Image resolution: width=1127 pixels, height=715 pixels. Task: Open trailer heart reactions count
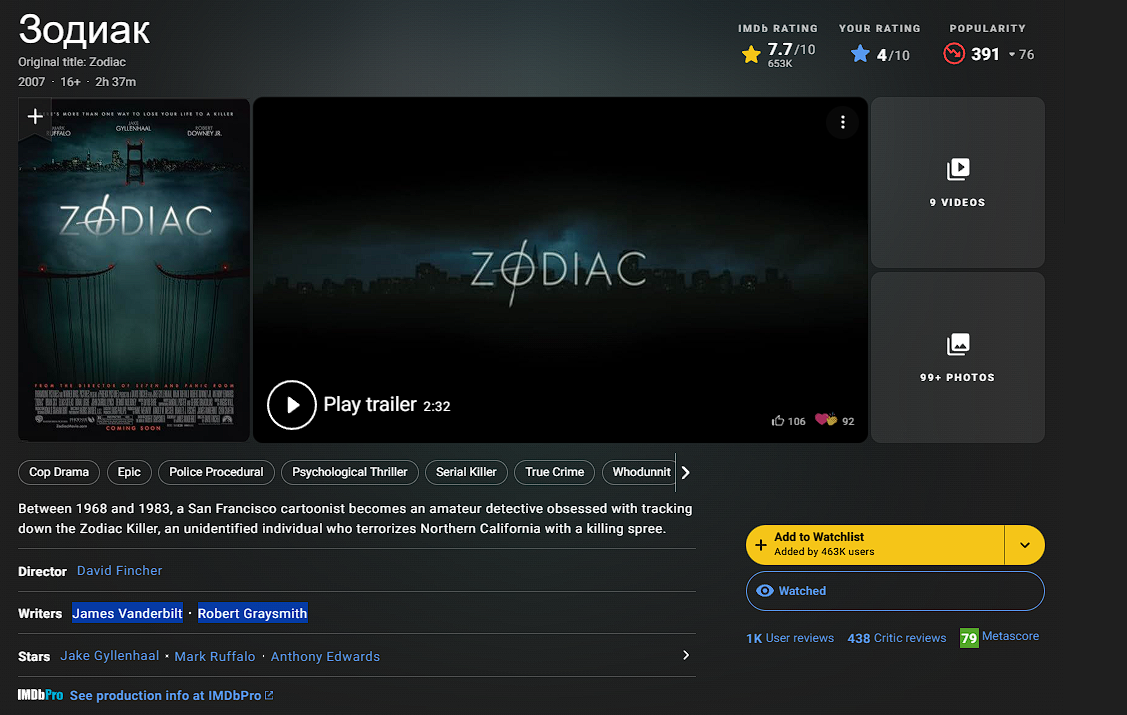click(834, 420)
